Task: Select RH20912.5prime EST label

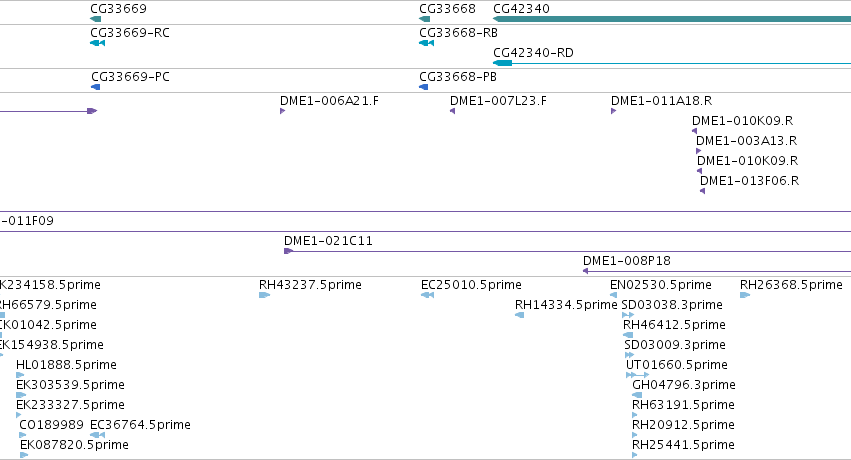Action: click(x=683, y=425)
